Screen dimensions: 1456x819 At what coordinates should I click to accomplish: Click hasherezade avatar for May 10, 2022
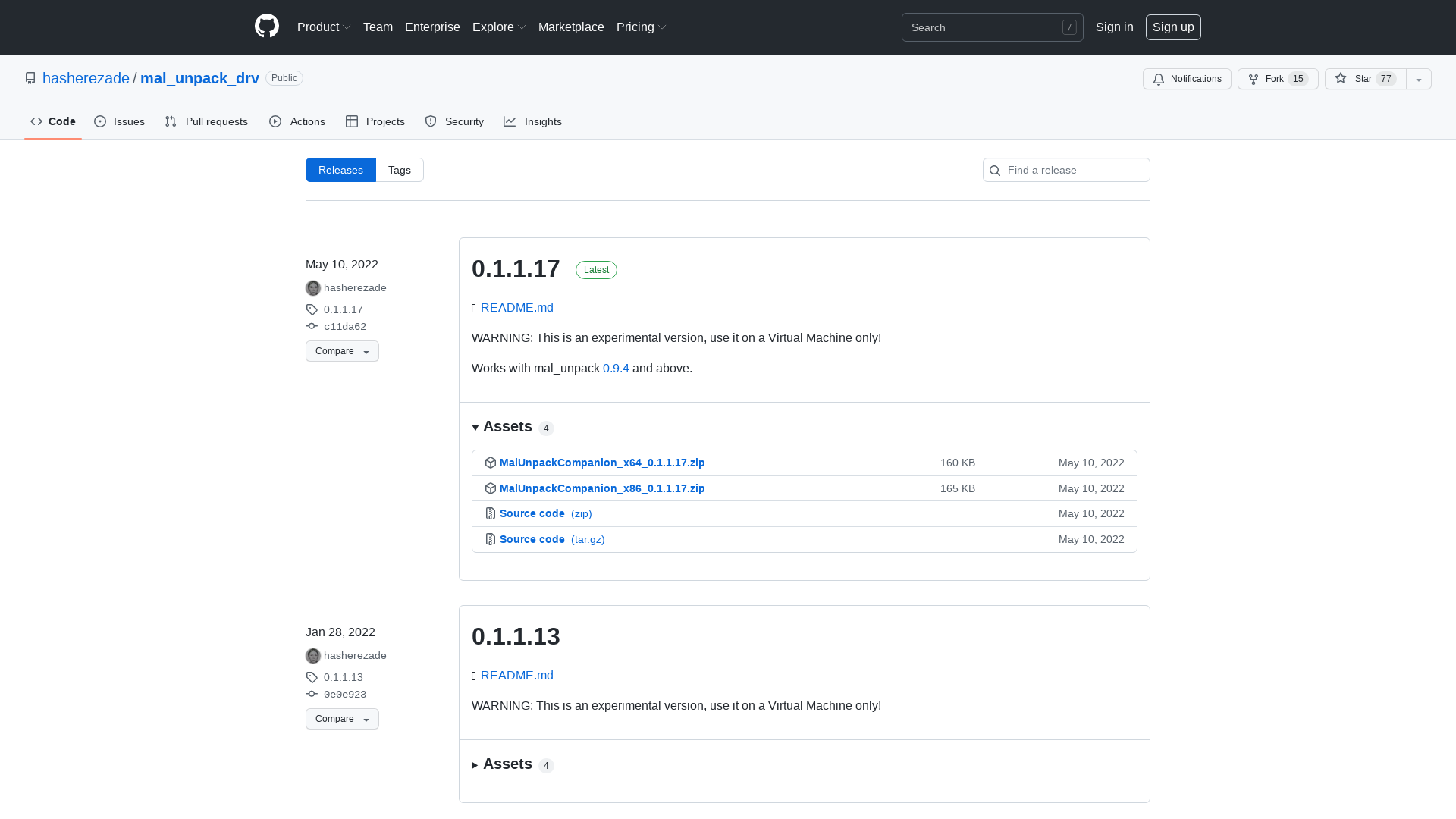[313, 288]
